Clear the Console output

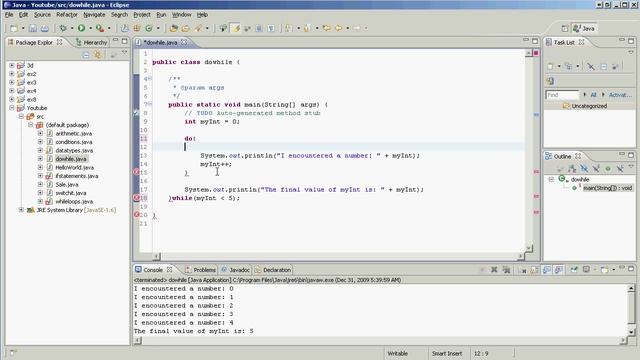(x=523, y=270)
